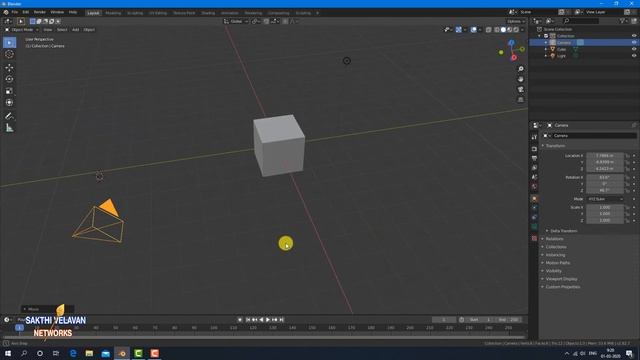The image size is (640, 360).
Task: Click the current frame marker on timeline
Action: tap(19, 327)
